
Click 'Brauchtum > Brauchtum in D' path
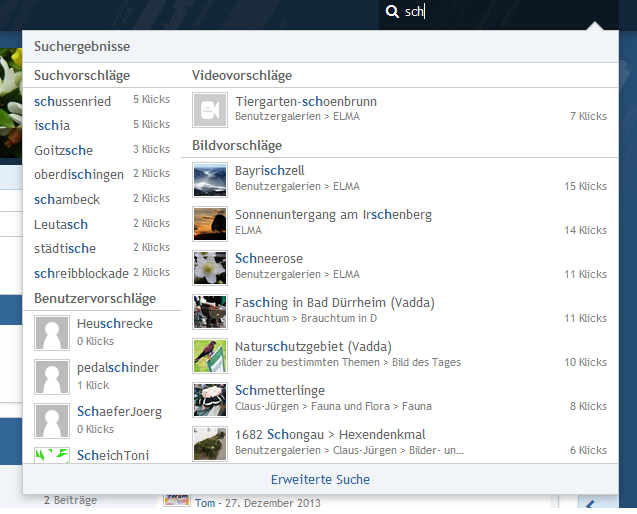[x=306, y=318]
